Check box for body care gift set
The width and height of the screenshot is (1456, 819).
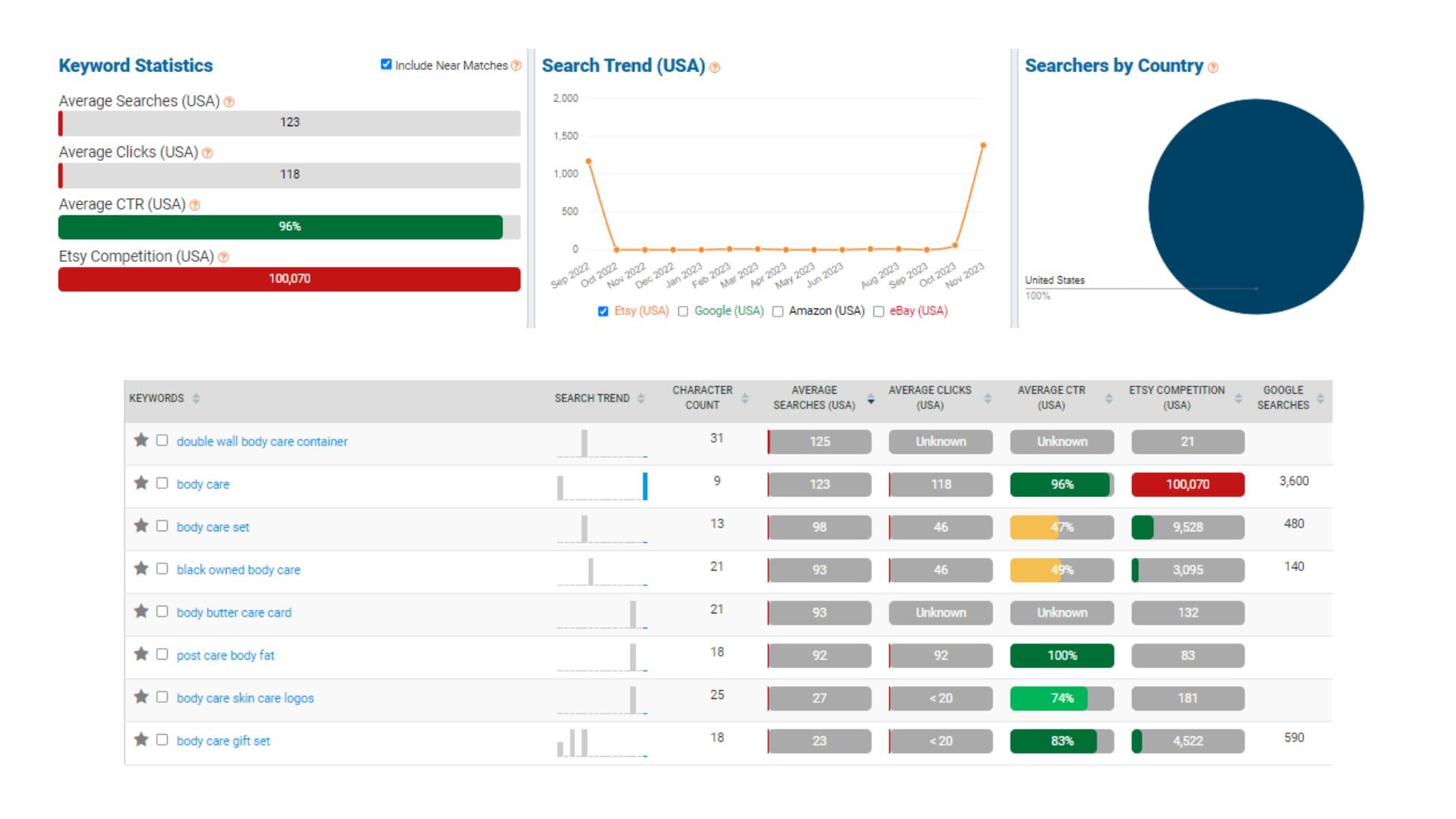pyautogui.click(x=162, y=739)
